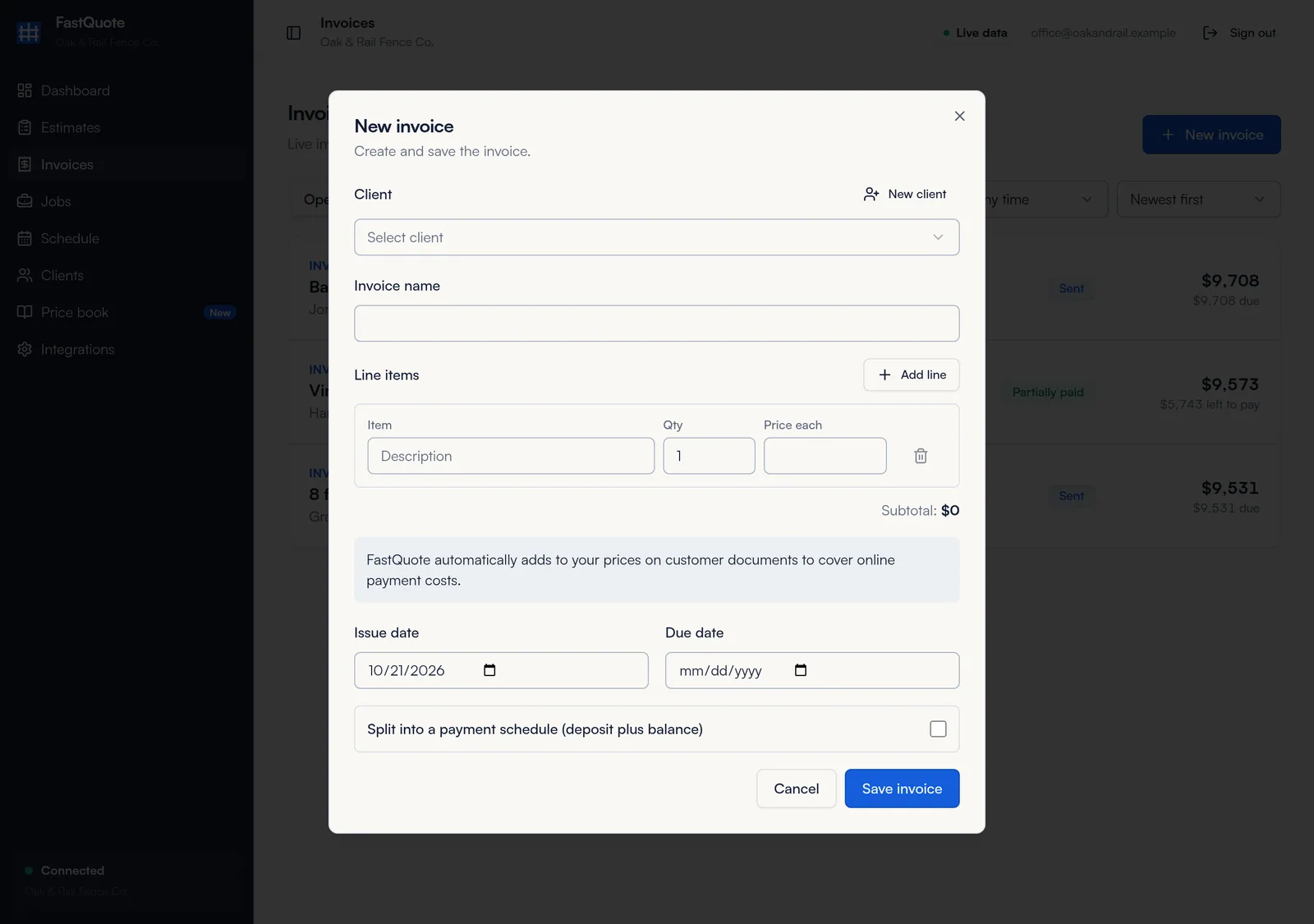
Task: Click the Qty field showing 1
Action: tap(710, 456)
